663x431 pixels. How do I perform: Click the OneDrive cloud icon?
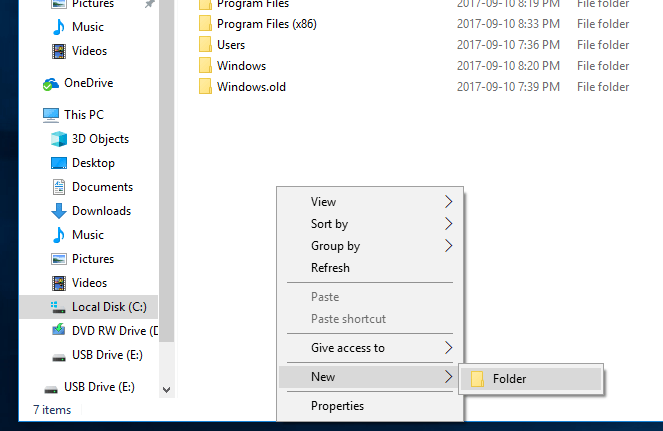point(51,84)
